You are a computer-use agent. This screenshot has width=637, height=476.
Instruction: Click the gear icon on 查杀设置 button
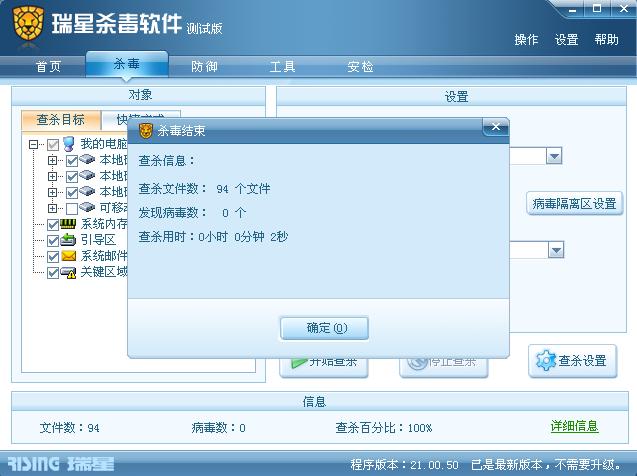[546, 360]
